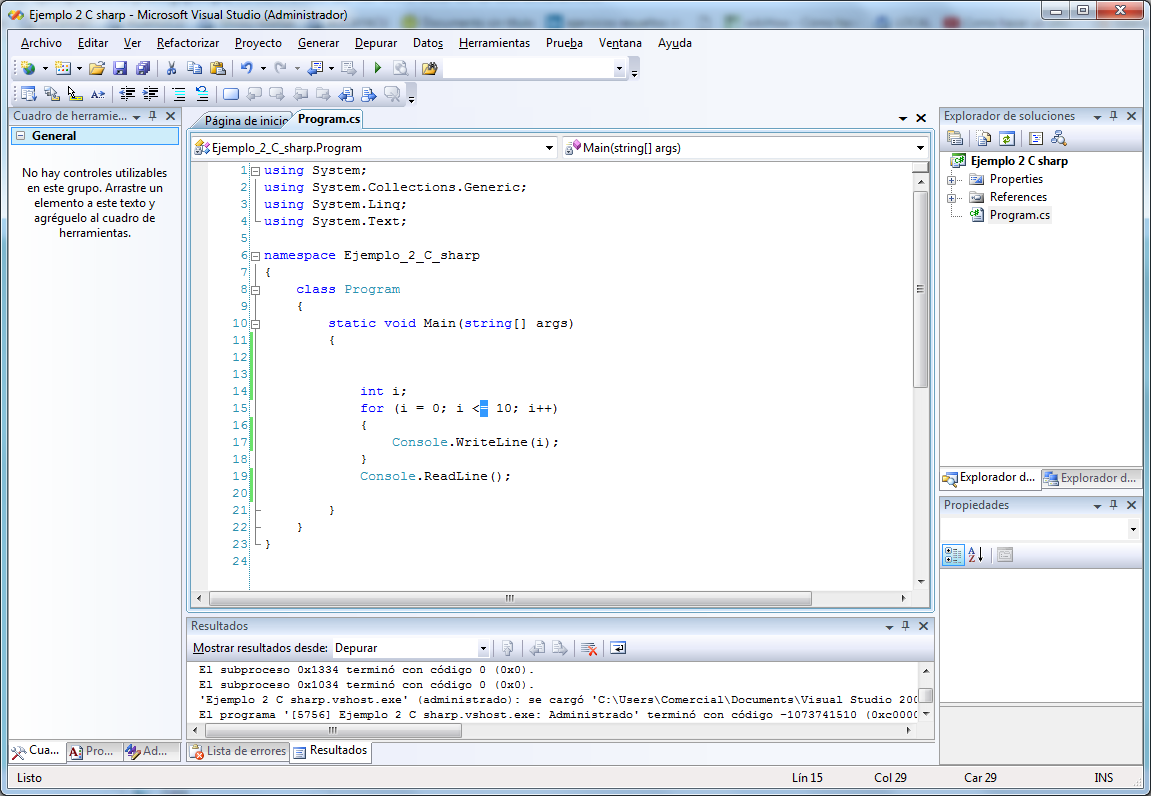Click Properties icon in Solution Explorer toolbar
1151x796 pixels.
pos(955,138)
